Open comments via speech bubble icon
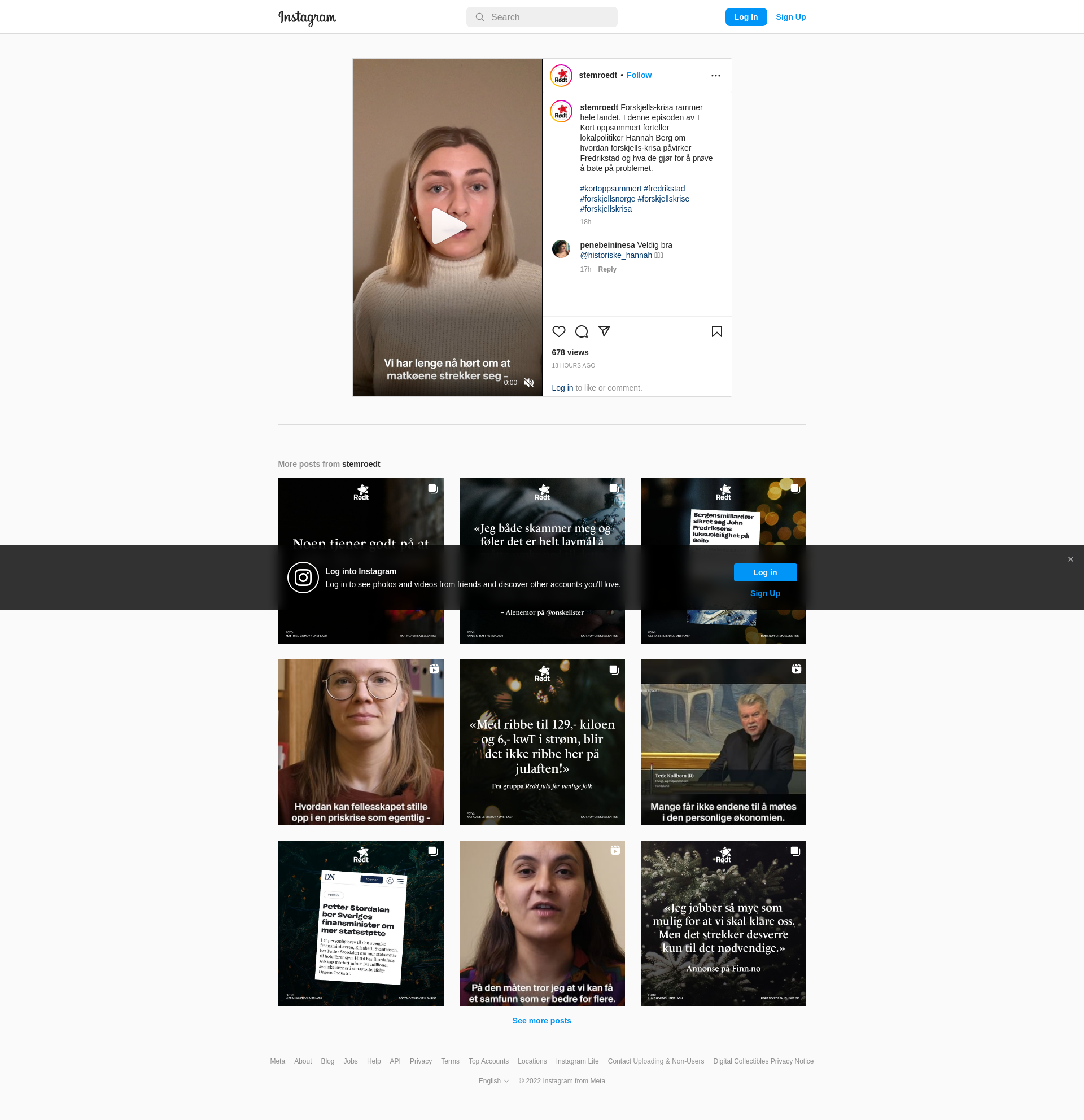Viewport: 1084px width, 1120px height. (x=581, y=331)
